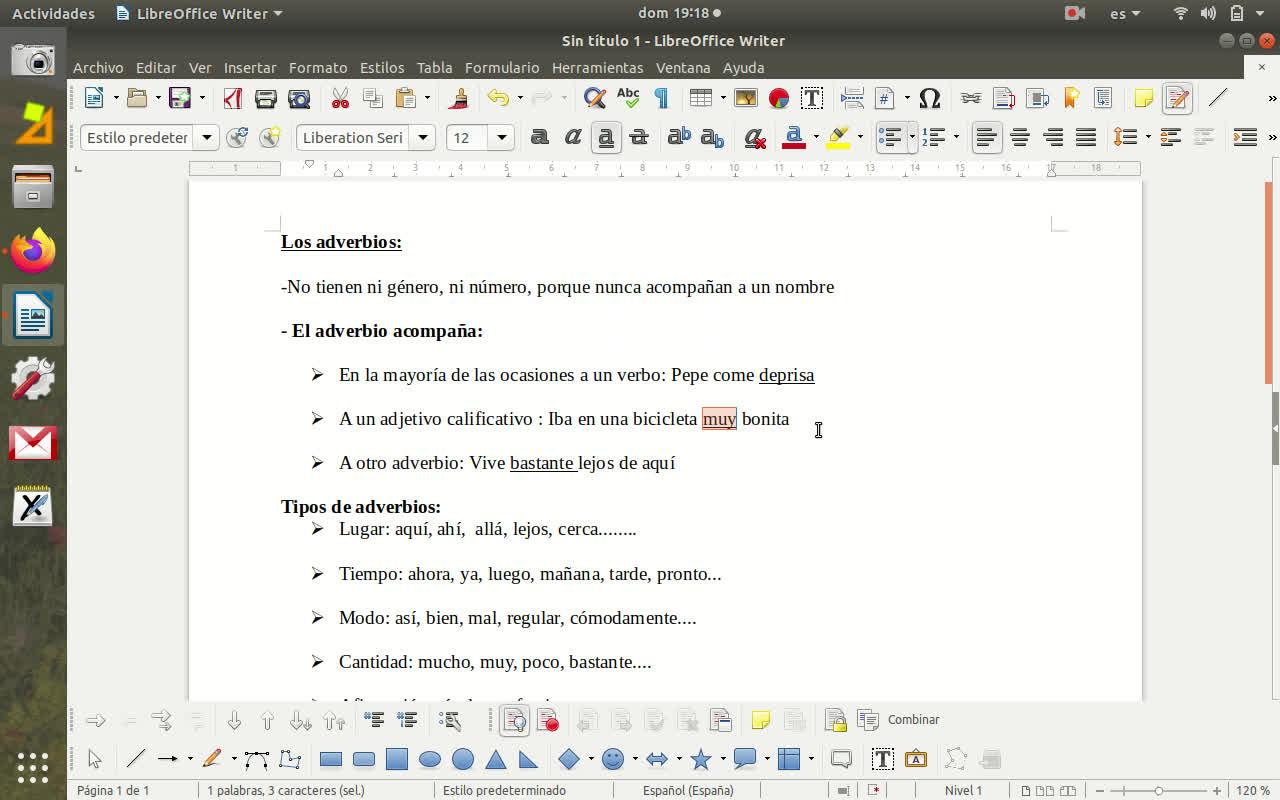Click the Clone Formatting paintbrush icon

(x=459, y=98)
